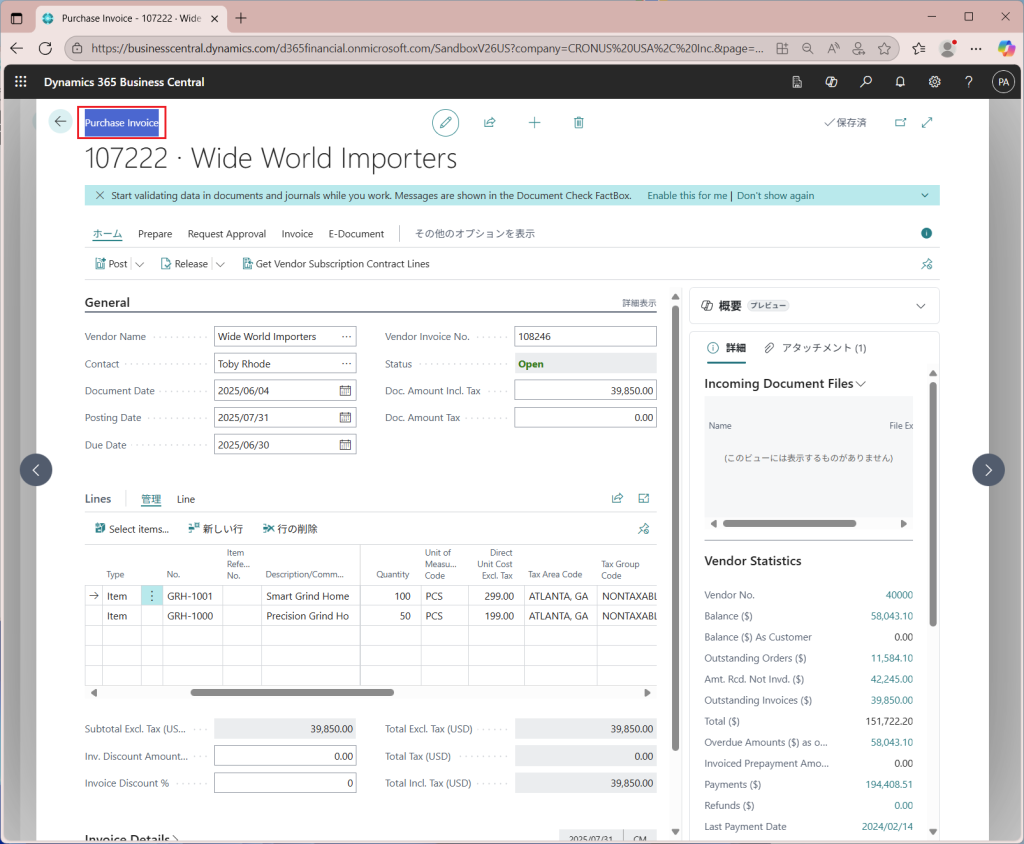Collapse the 概要 summary panel chevron
The width and height of the screenshot is (1024, 844).
[921, 306]
